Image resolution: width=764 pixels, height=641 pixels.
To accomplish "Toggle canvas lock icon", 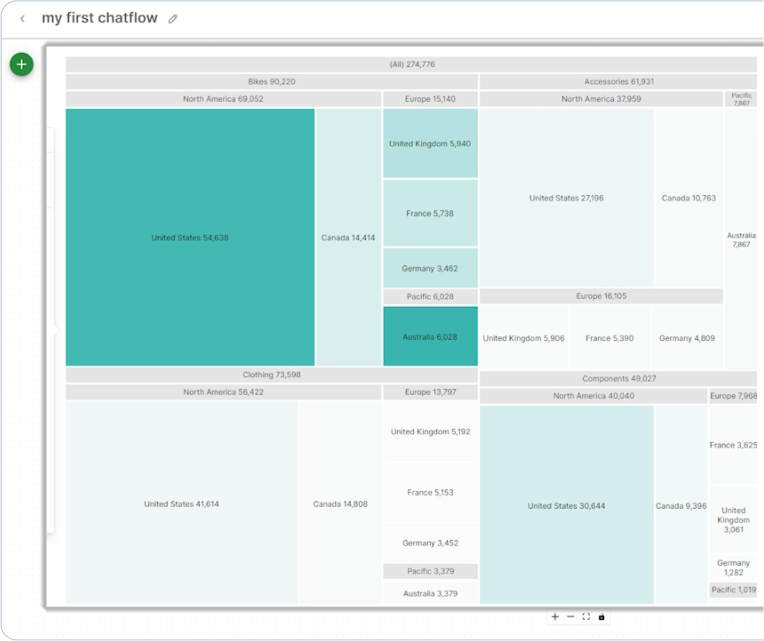I will (602, 617).
